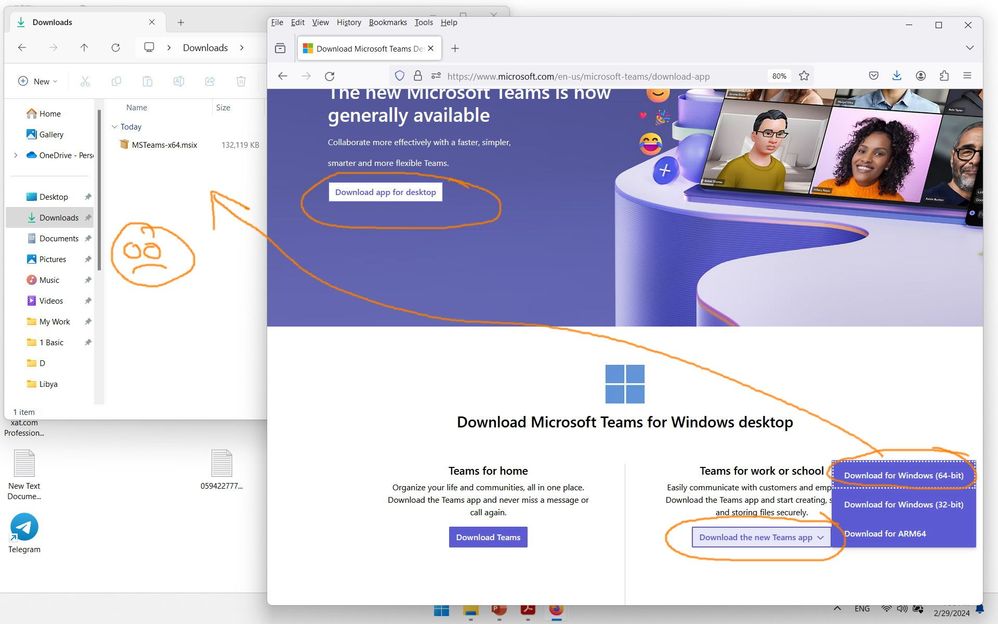Open Home in Explorer navigation pane
The image size is (998, 624).
coord(50,114)
